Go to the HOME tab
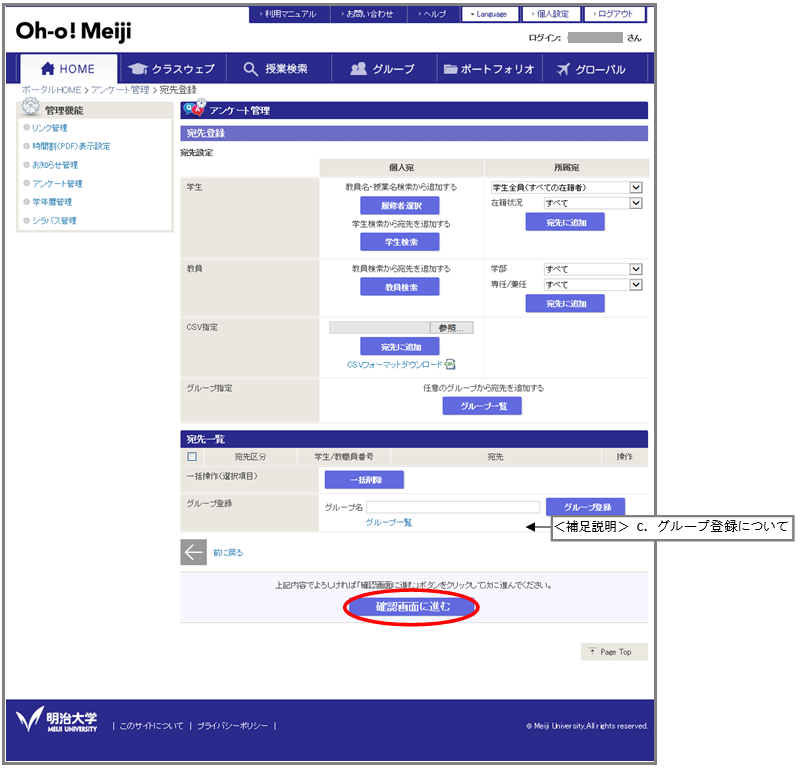Screen dimensions: 805x768 coord(68,69)
